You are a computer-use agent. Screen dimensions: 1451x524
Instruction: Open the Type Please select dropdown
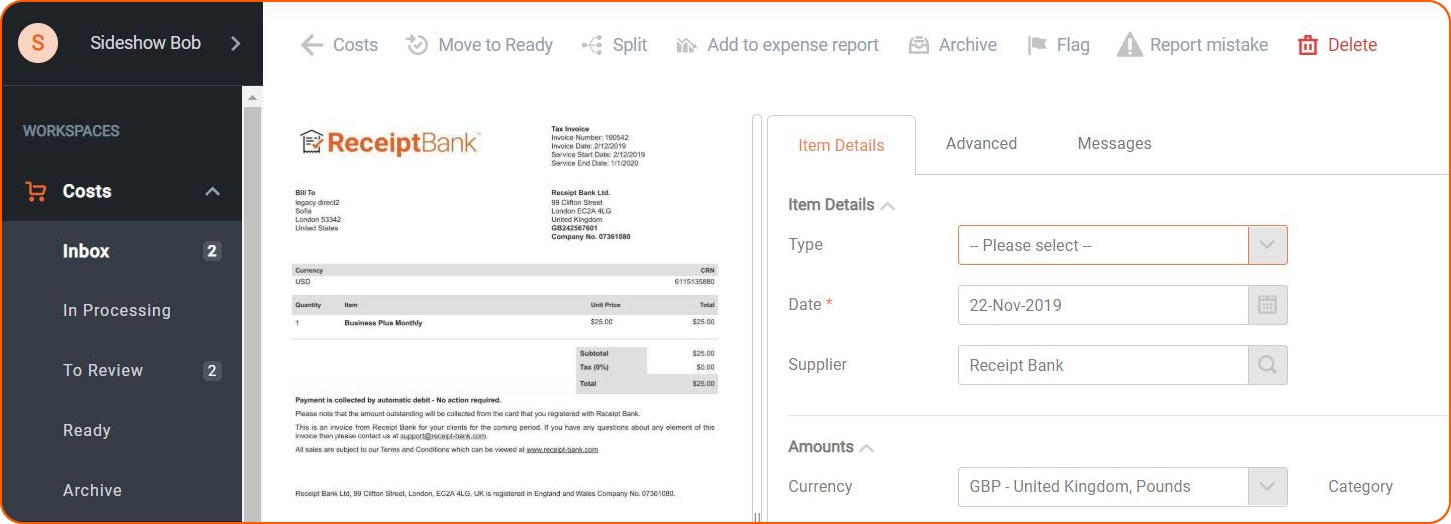[x=1122, y=245]
